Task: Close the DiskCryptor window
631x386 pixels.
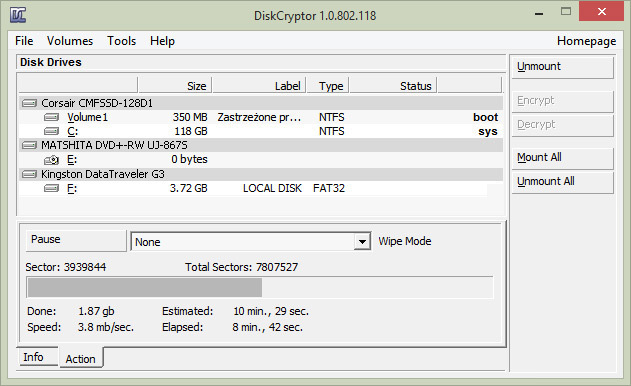Action: (x=601, y=11)
